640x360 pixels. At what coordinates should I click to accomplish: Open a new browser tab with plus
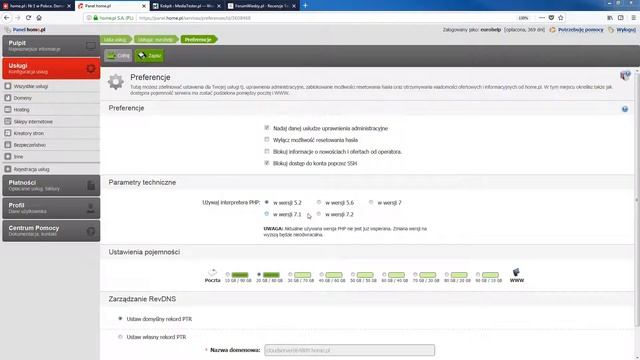[x=305, y=6]
